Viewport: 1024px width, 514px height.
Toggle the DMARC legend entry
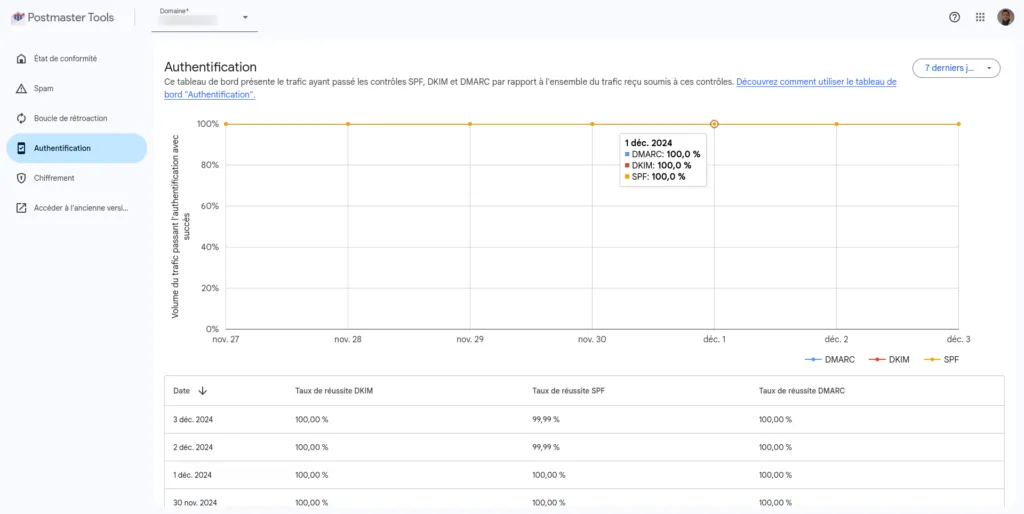pyautogui.click(x=829, y=360)
